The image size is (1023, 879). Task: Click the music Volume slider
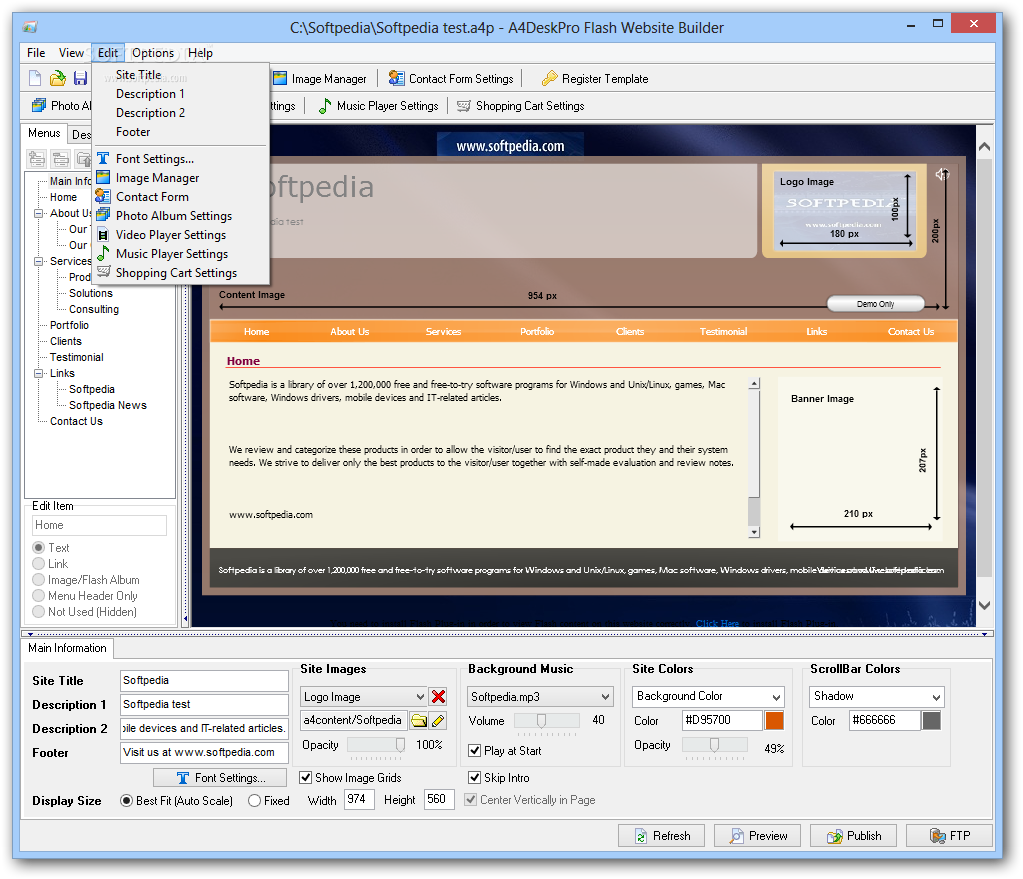tap(546, 721)
